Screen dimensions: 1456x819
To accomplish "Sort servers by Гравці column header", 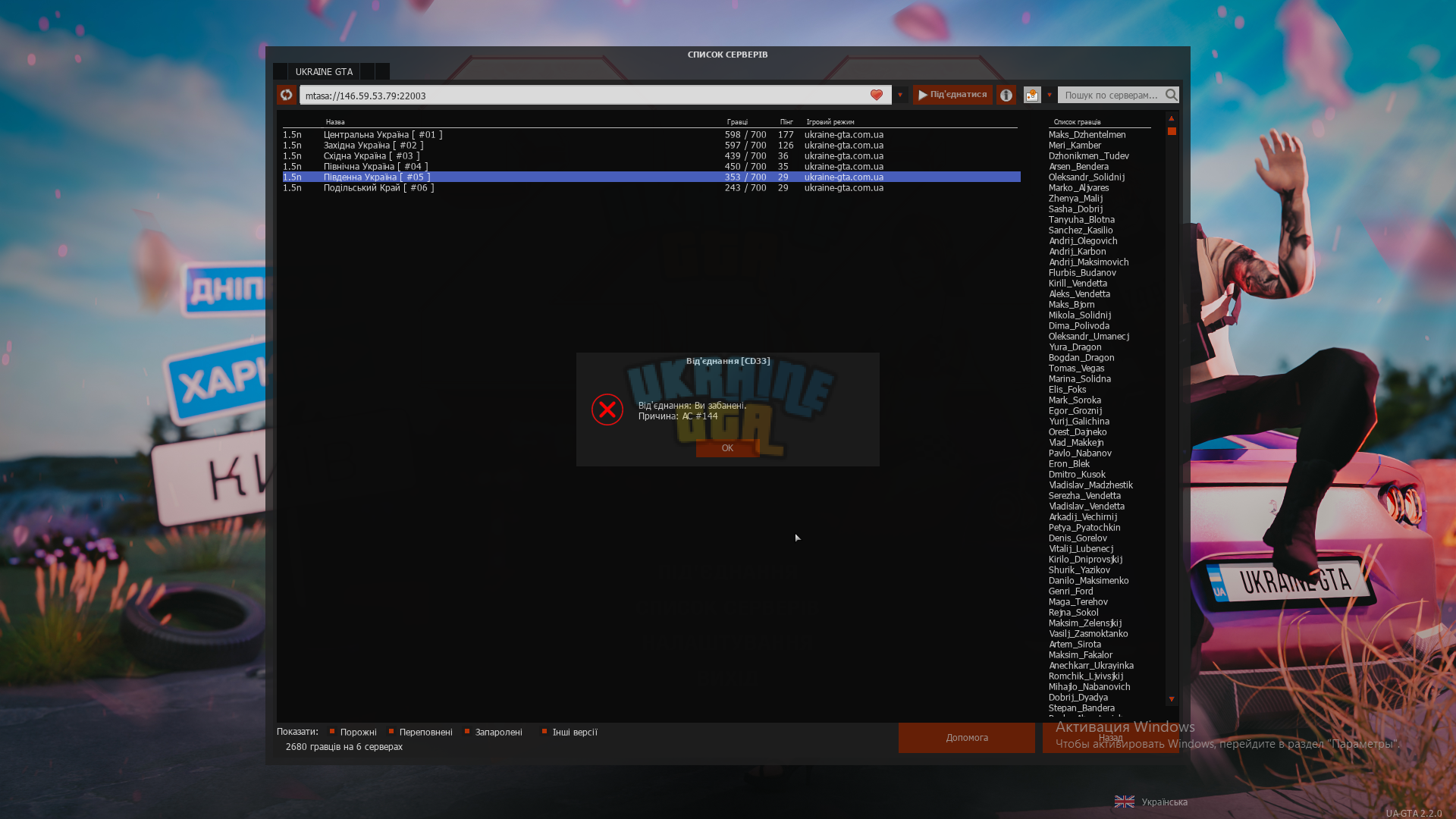I will point(737,122).
